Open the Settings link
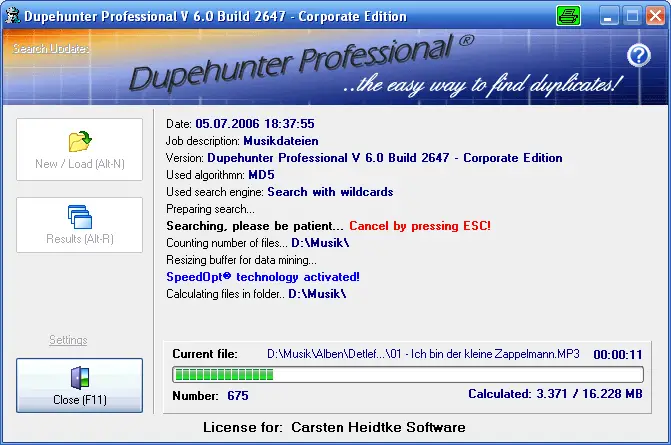The width and height of the screenshot is (671, 445). pos(68,340)
